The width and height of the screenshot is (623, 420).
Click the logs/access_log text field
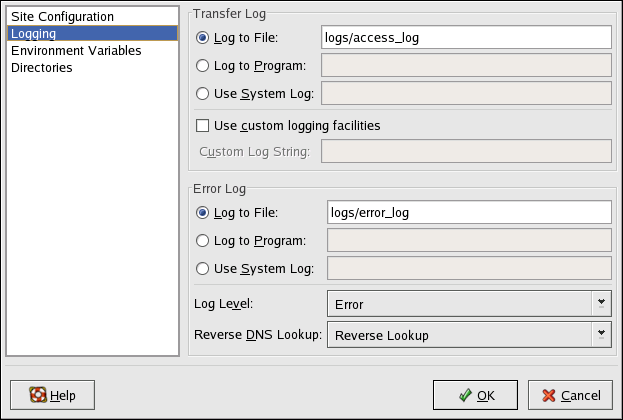point(466,38)
